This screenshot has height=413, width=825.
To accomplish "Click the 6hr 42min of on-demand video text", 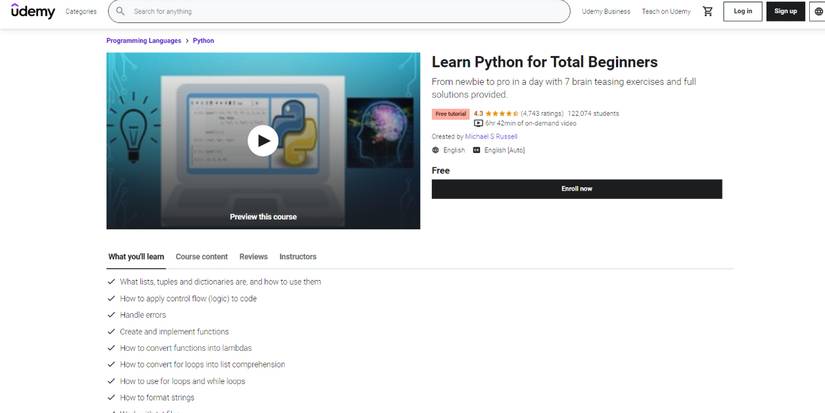I will [x=531, y=124].
